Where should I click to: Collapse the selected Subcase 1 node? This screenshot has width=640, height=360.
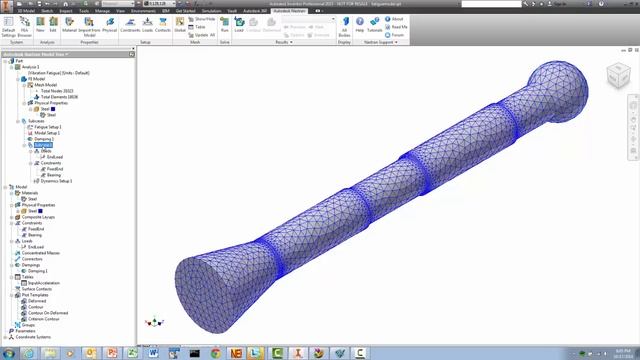[x=24, y=145]
